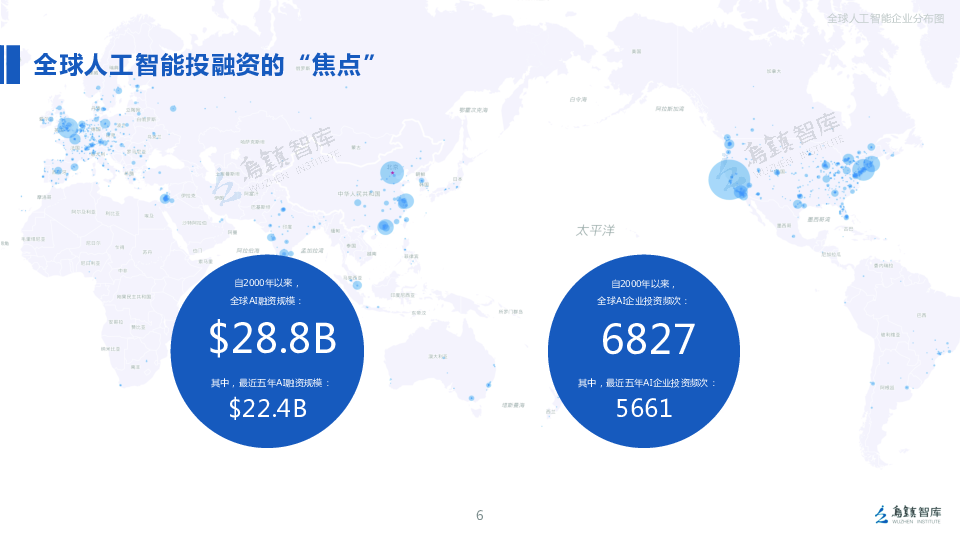
Task: Select the $28.8B funding figure
Action: [x=272, y=340]
